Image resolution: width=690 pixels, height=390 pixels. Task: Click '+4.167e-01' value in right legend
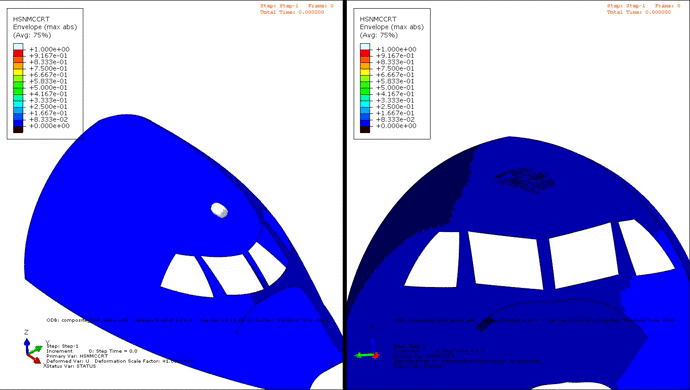click(395, 94)
